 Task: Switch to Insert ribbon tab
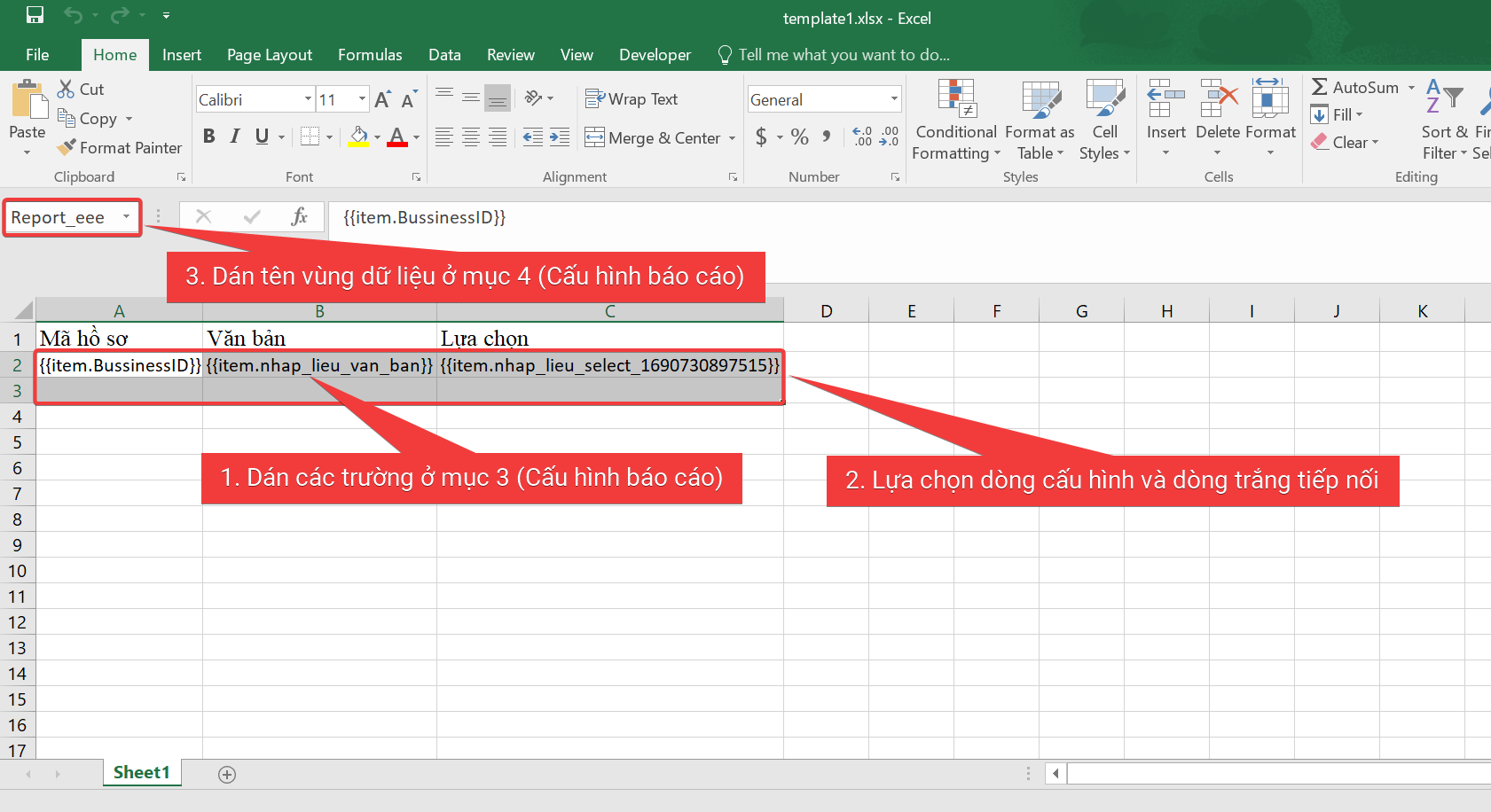coord(182,54)
